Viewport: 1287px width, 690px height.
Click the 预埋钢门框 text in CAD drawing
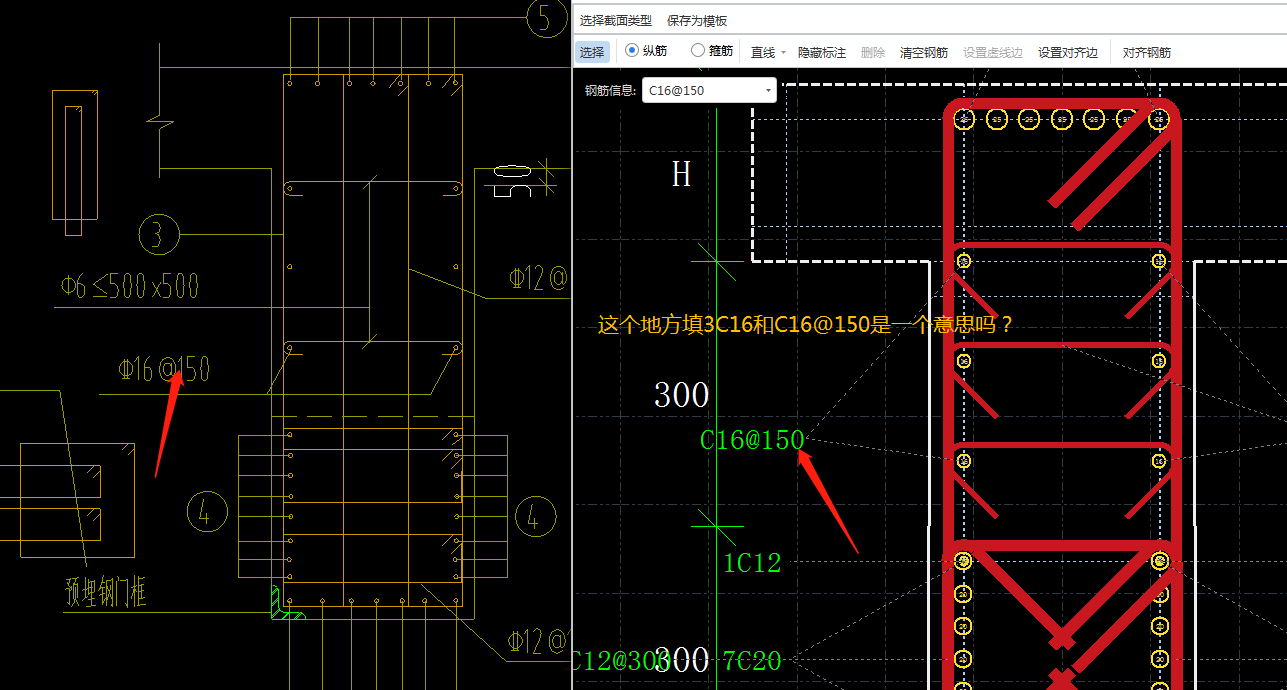(x=106, y=591)
